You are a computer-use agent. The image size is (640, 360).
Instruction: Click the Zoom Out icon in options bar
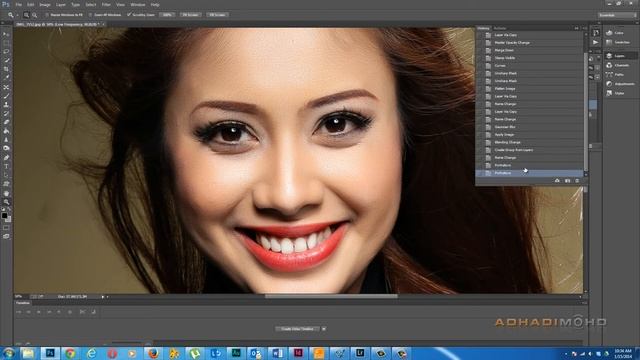35,15
